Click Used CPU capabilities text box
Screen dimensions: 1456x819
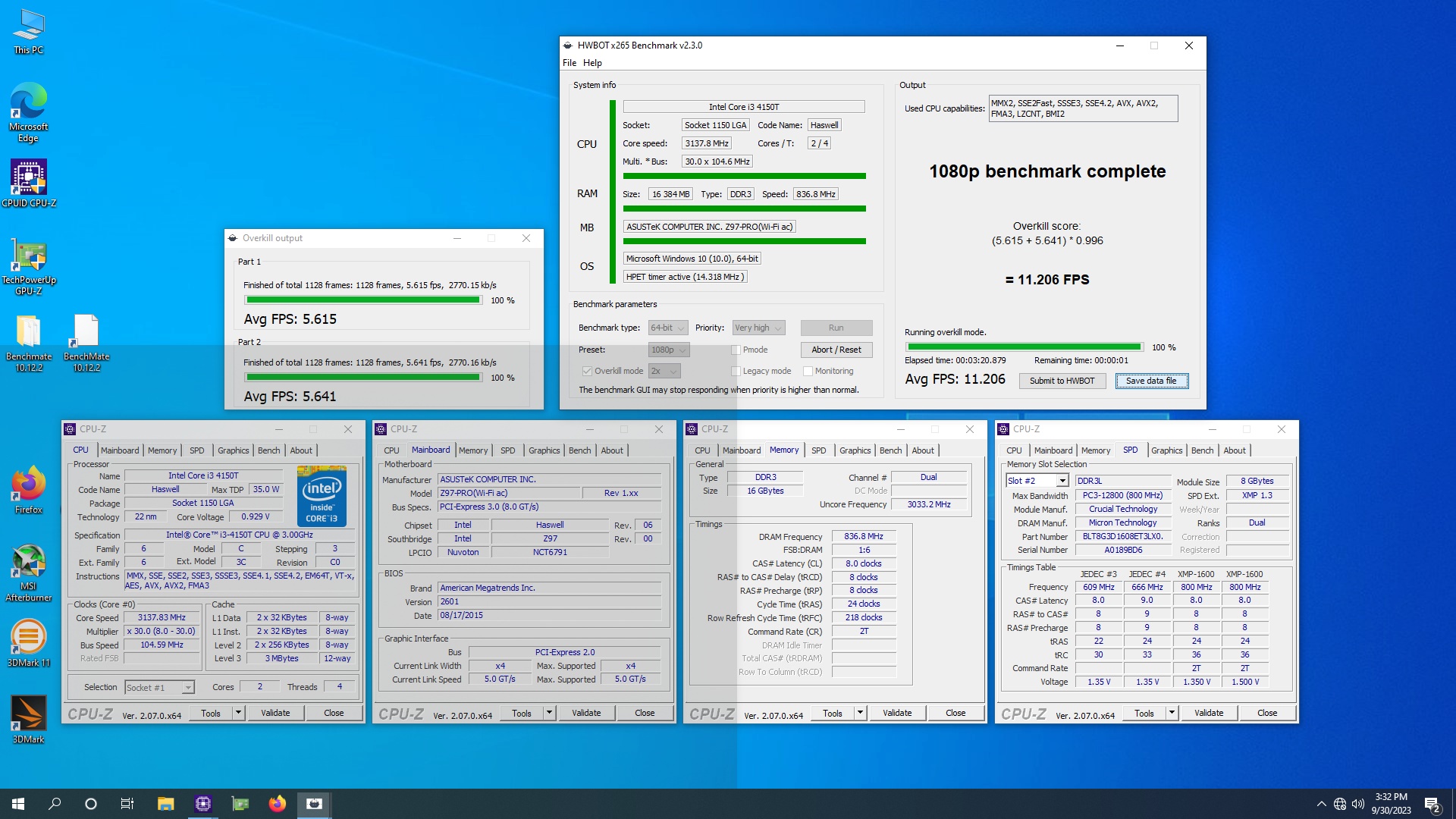tap(1083, 108)
